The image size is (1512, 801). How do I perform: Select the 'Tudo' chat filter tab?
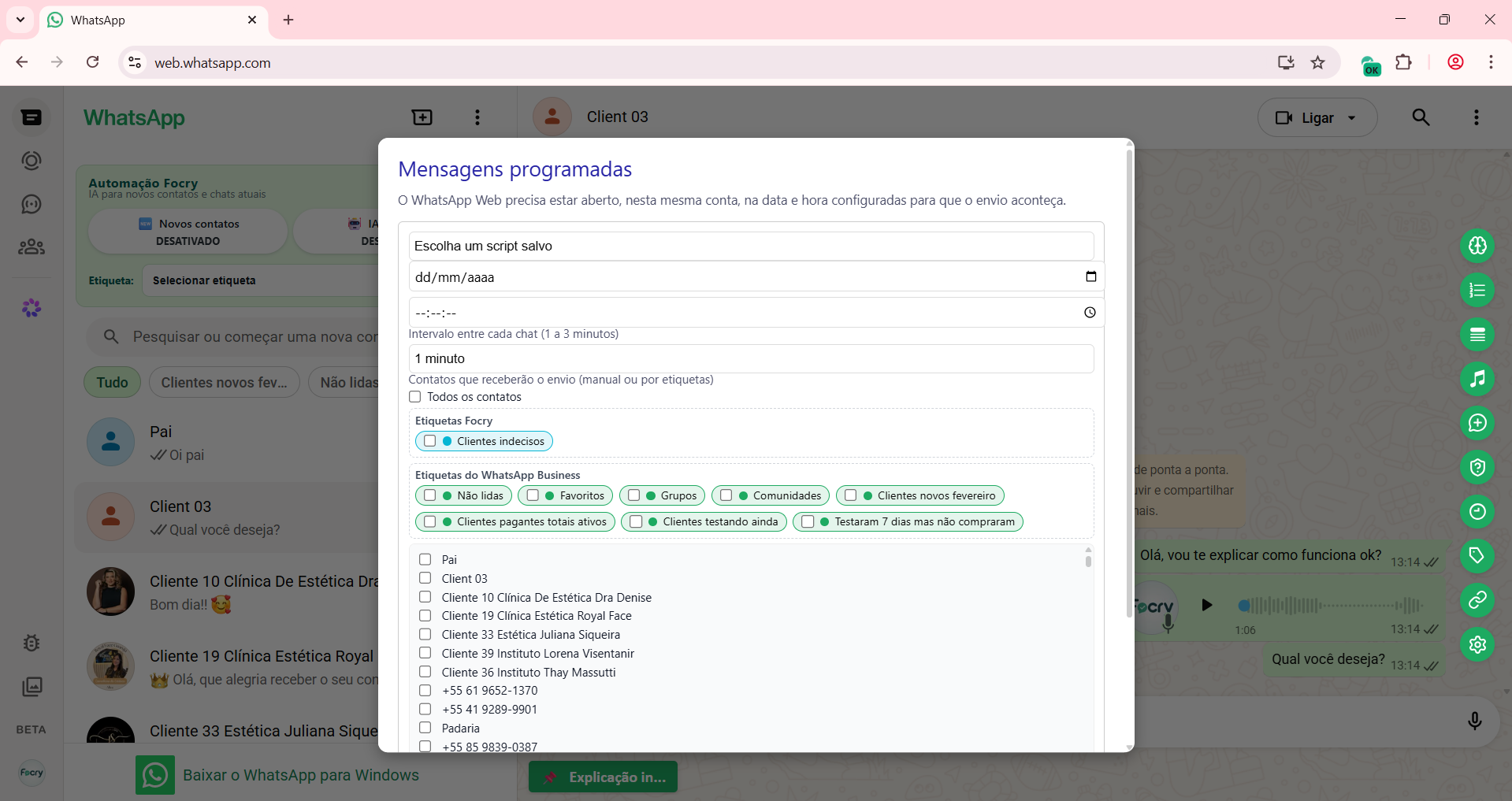click(112, 383)
